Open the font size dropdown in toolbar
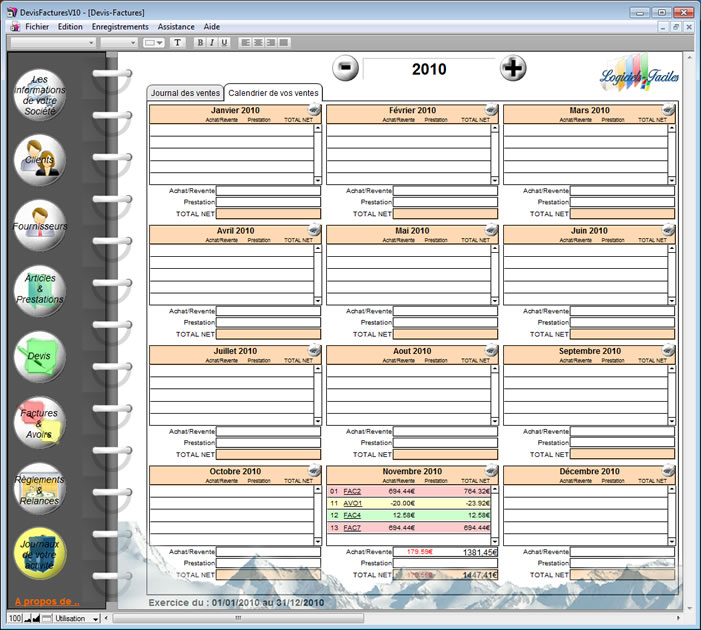The image size is (701, 630). pos(133,43)
